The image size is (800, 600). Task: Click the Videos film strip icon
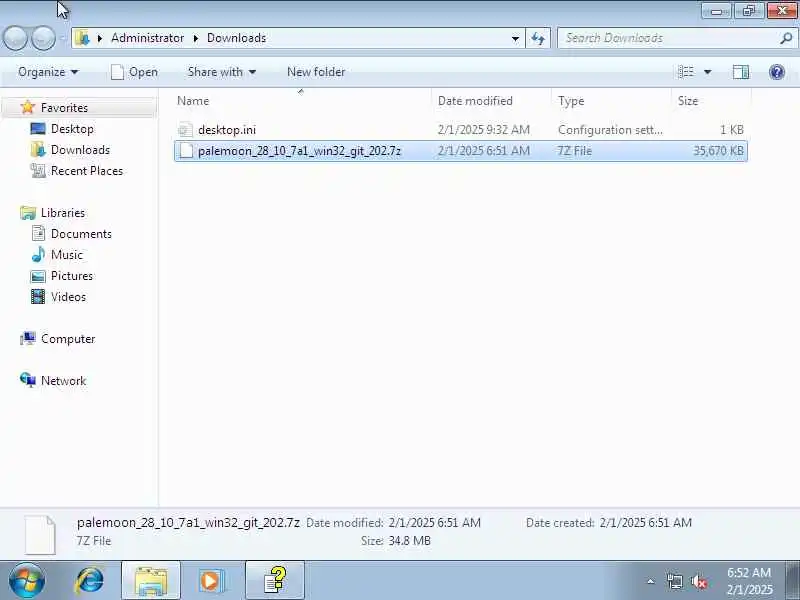click(x=38, y=296)
